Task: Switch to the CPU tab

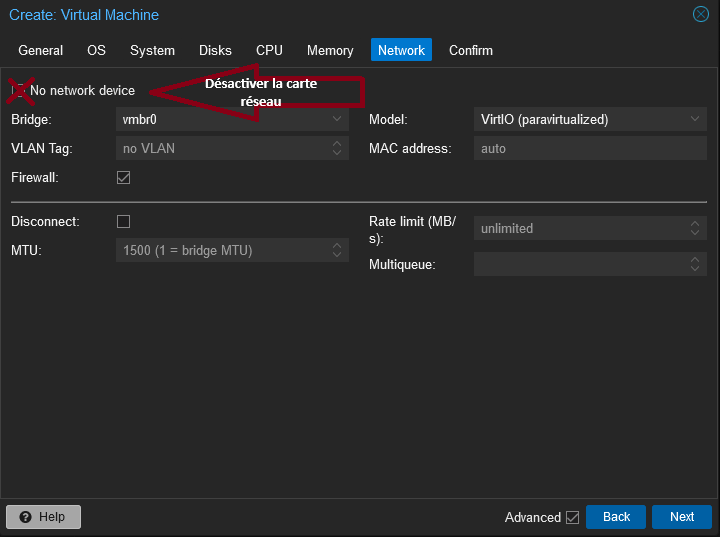Action: (269, 50)
